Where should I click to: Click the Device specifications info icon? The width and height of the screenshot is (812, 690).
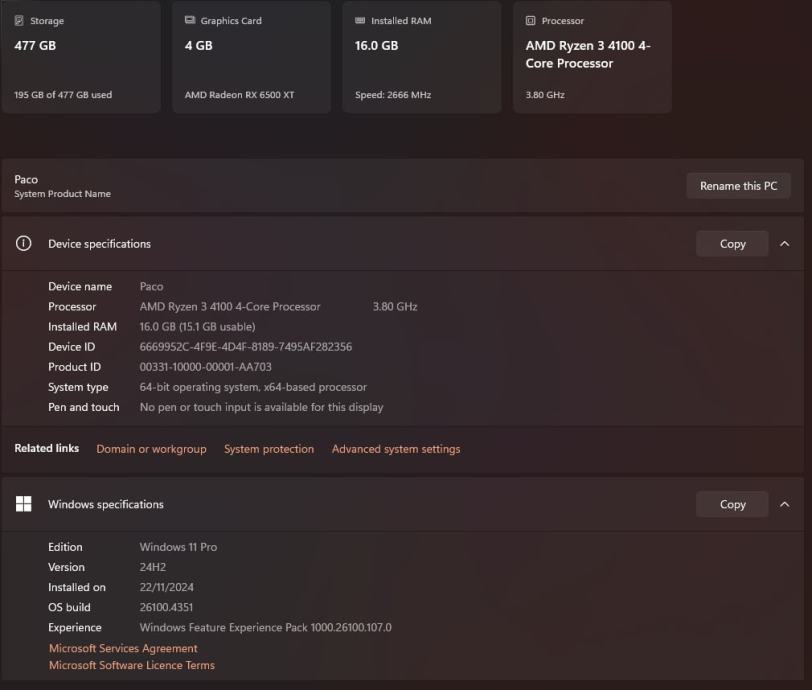[24, 244]
